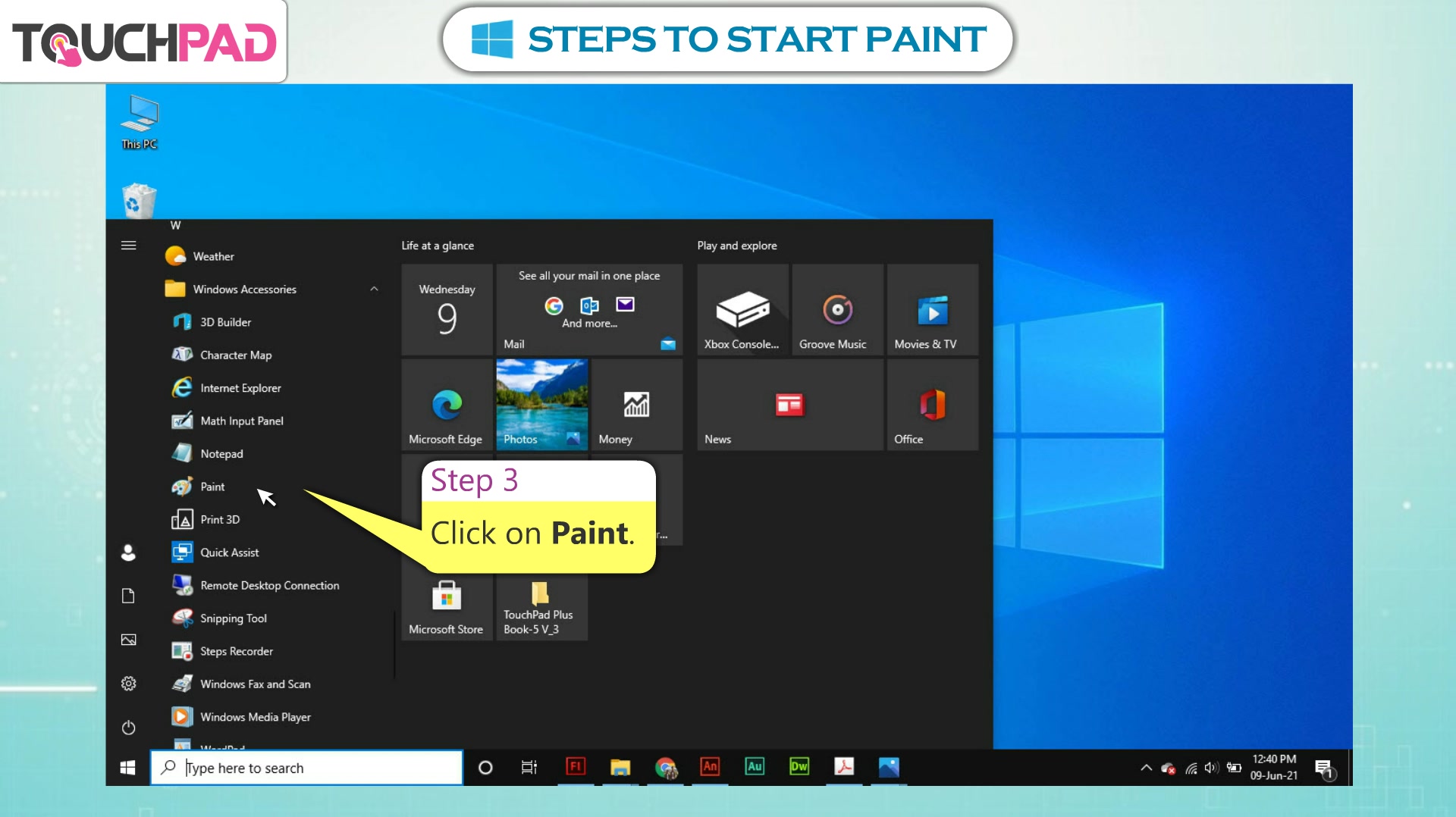Open the Photos tile

[x=541, y=405]
